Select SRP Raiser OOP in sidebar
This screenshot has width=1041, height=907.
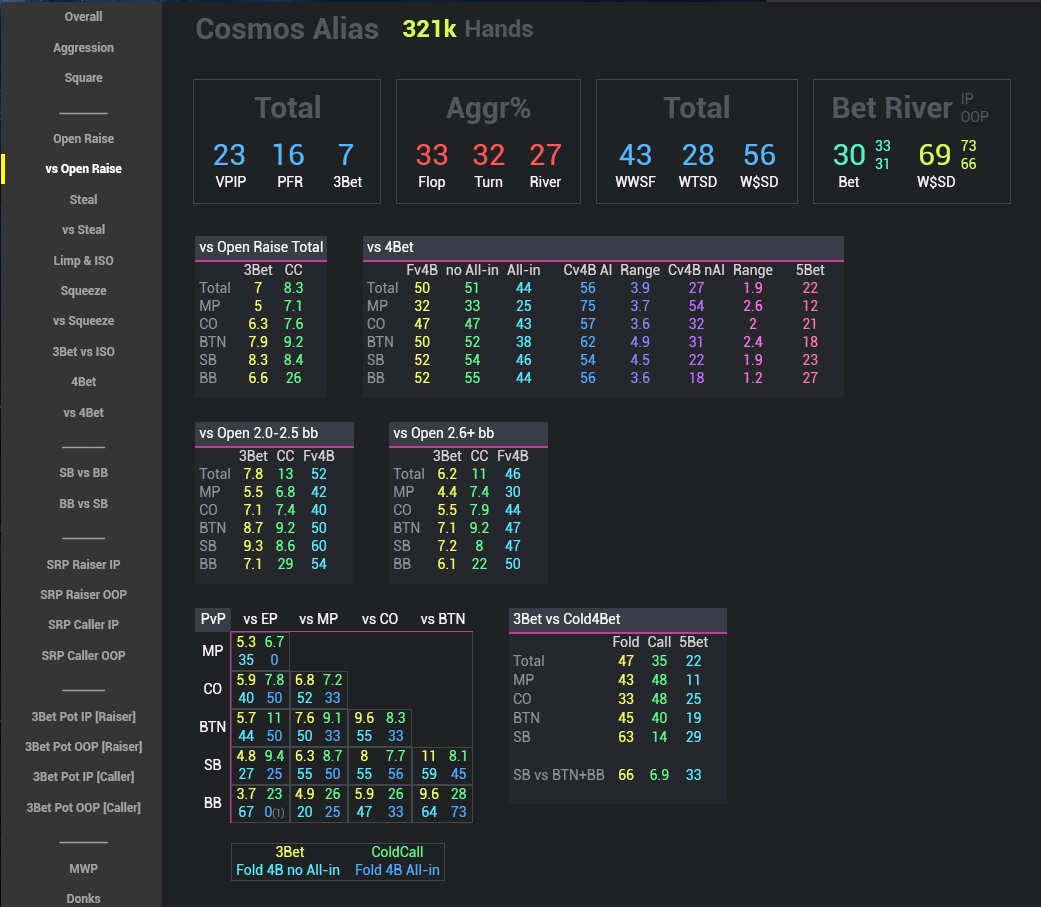[83, 594]
